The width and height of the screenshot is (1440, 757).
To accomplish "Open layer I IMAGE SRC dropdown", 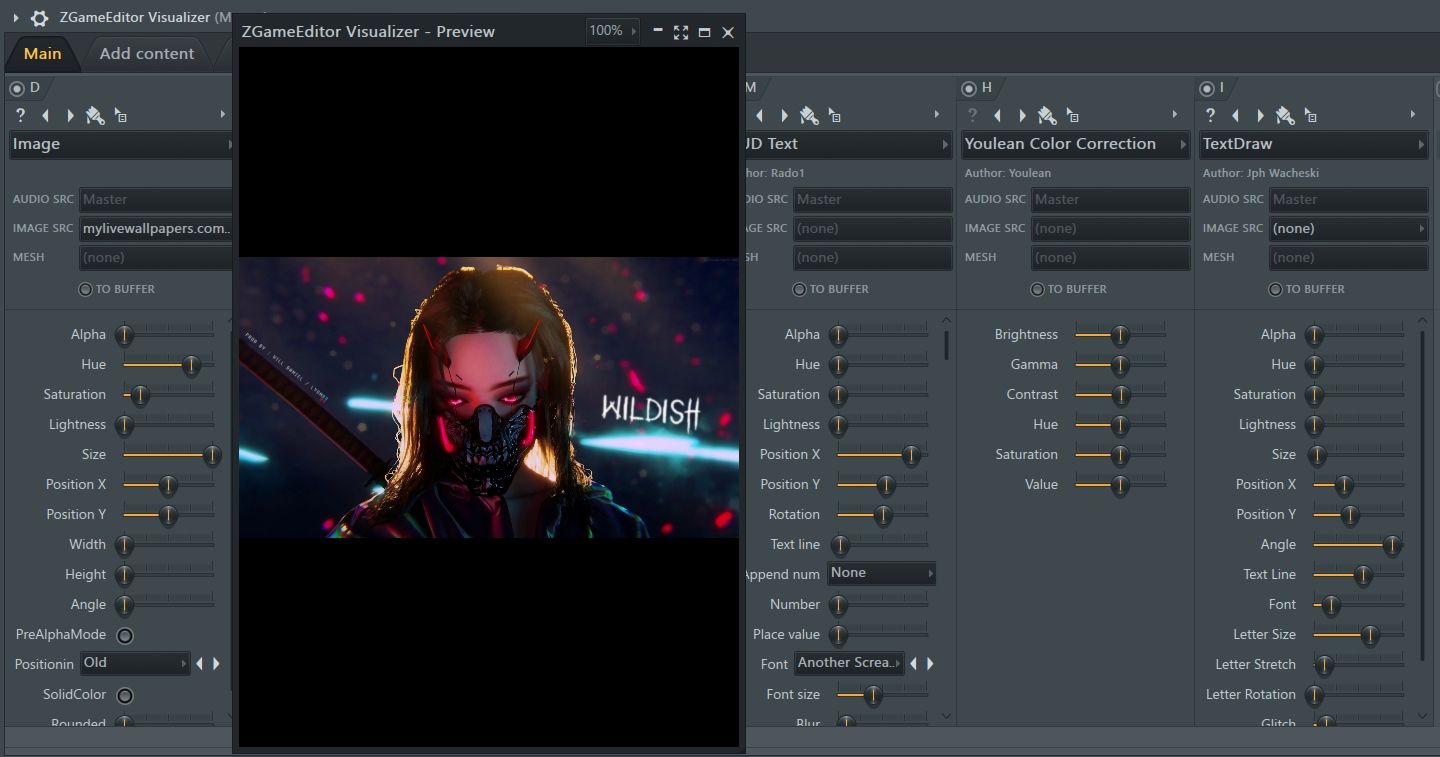I will tap(1349, 228).
